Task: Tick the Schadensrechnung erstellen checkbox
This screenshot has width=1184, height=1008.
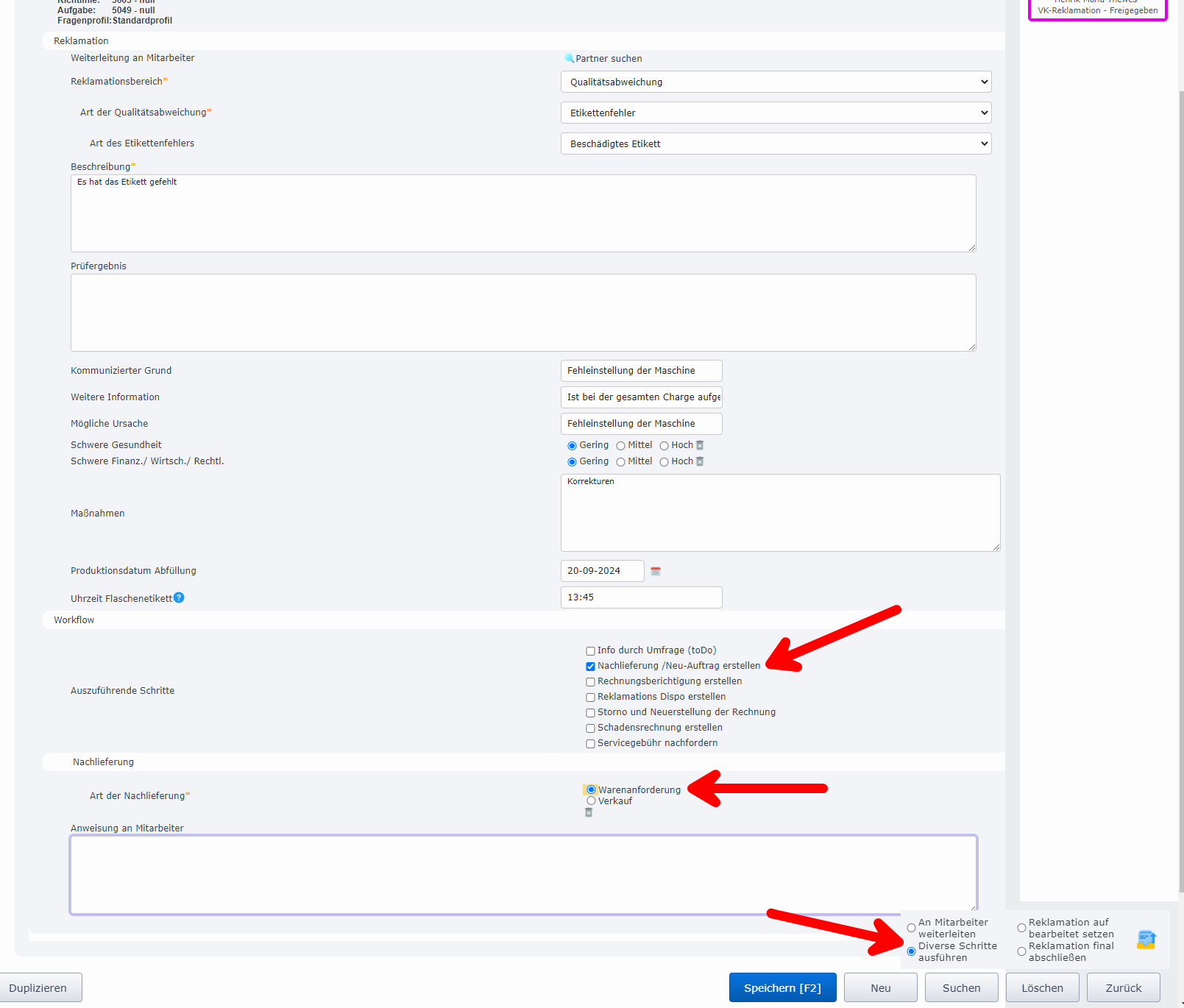Action: pyautogui.click(x=590, y=728)
